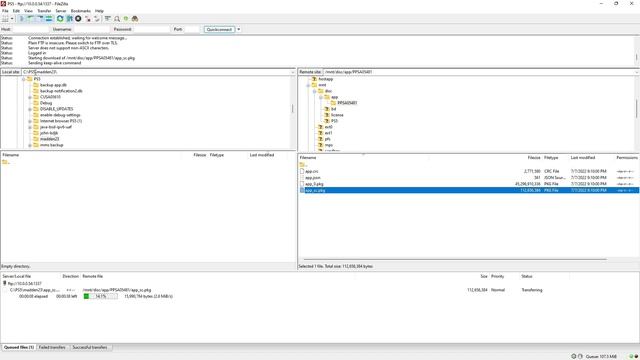Select app.json in remote file list
Image resolution: width=640 pixels, height=360 pixels.
313,178
